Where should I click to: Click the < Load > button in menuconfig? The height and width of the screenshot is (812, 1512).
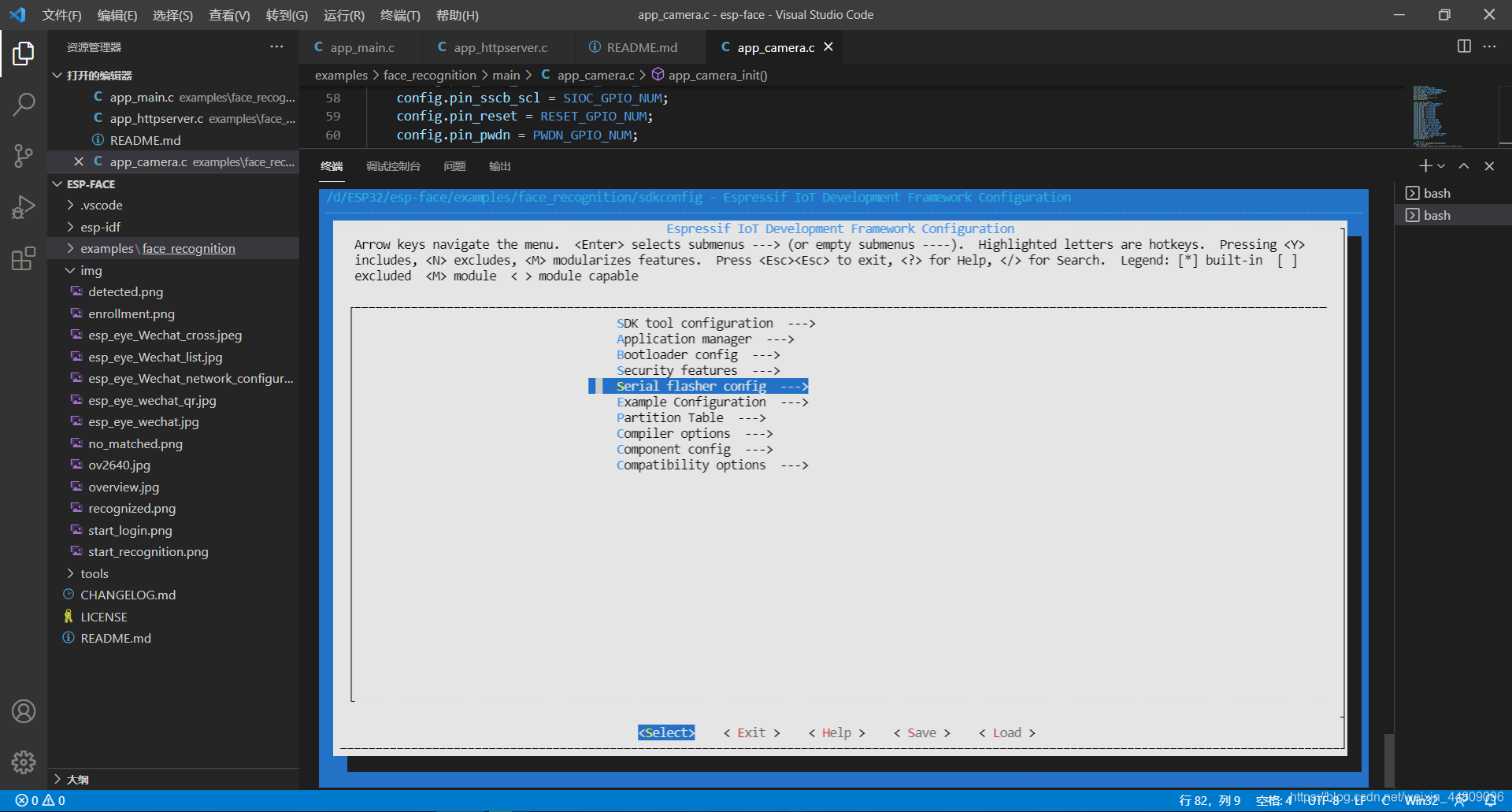tap(1007, 732)
